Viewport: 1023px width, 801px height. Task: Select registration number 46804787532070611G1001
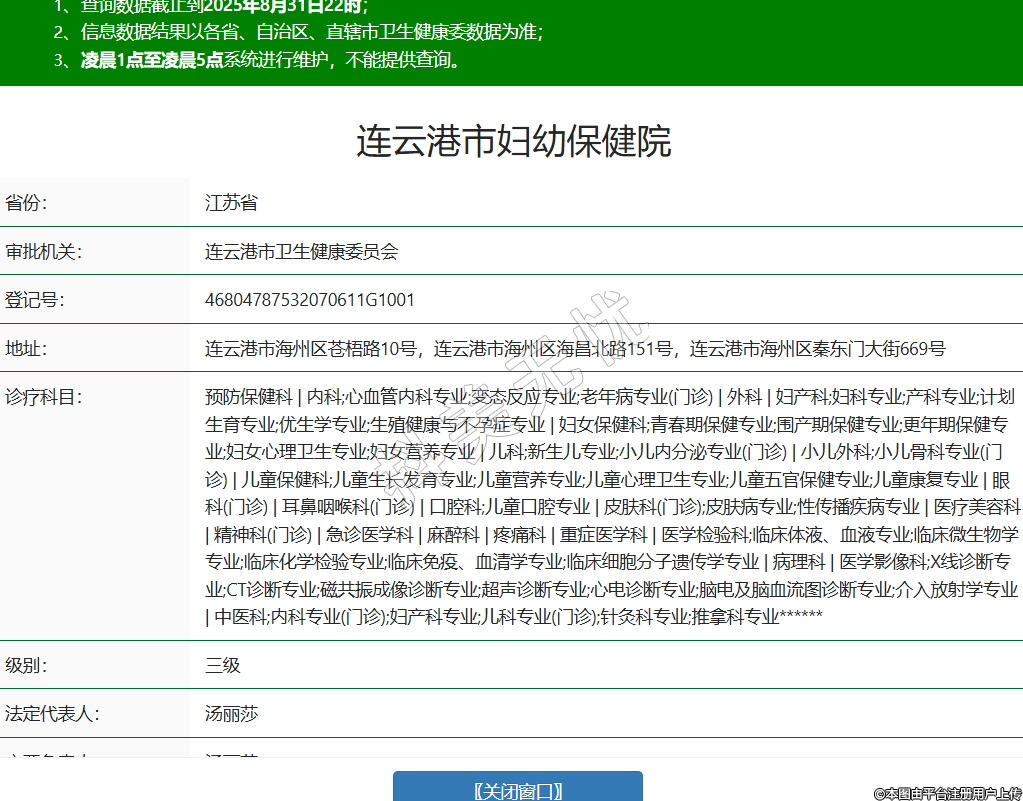[309, 300]
